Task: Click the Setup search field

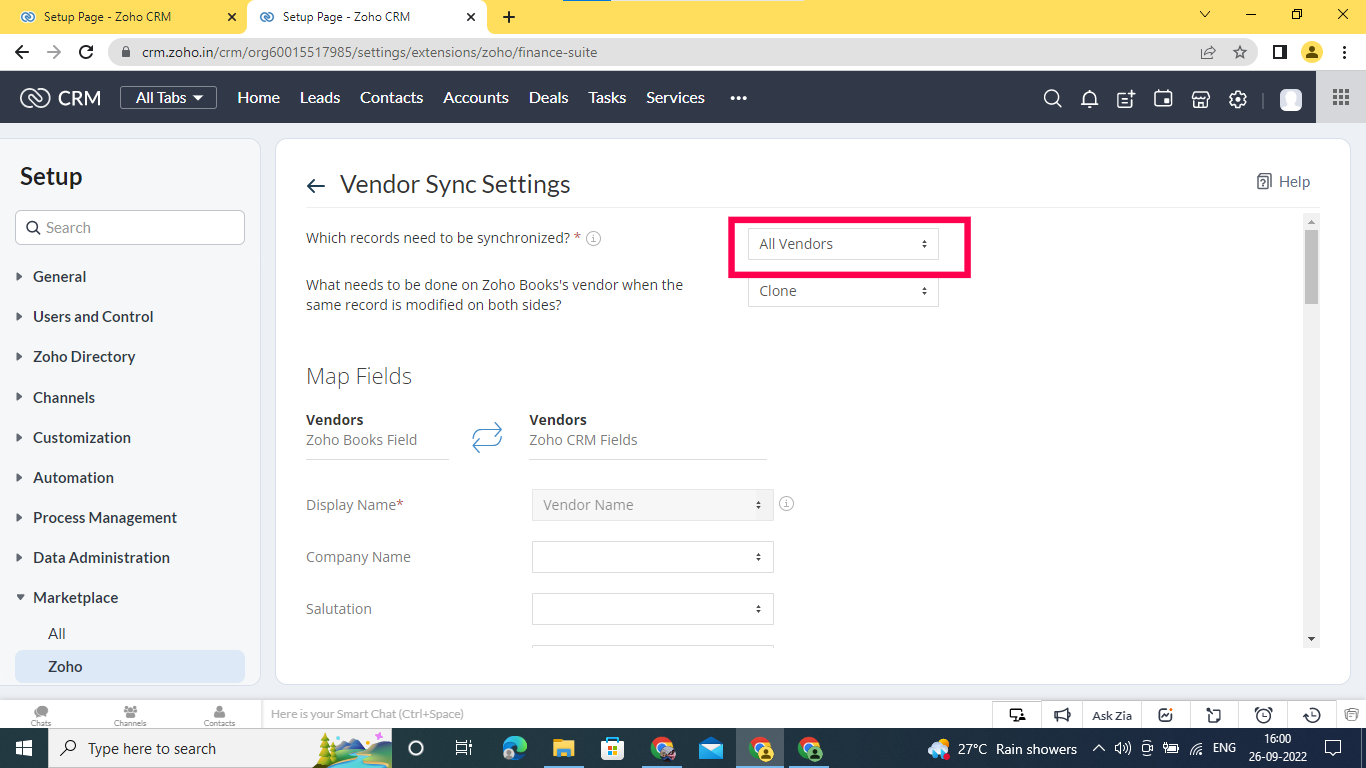Action: tap(130, 227)
